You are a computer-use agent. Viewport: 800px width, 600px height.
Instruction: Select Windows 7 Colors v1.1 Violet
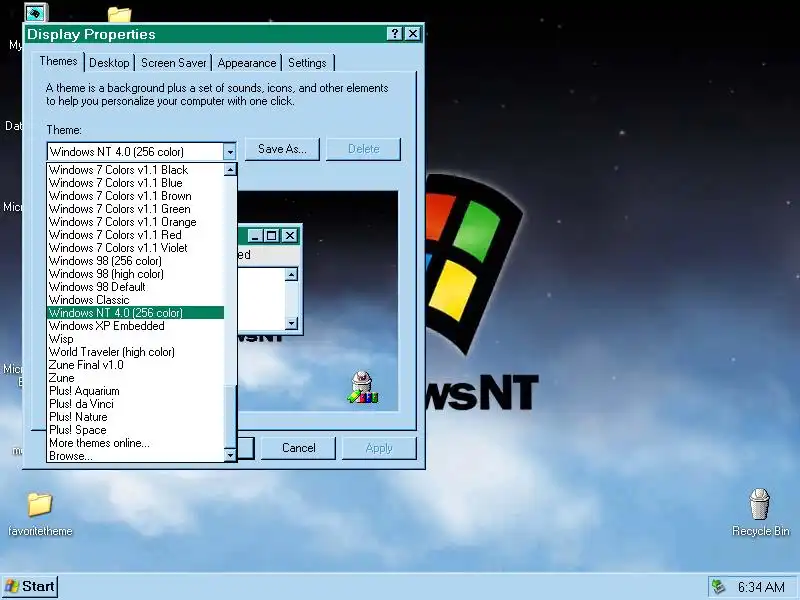pos(135,248)
